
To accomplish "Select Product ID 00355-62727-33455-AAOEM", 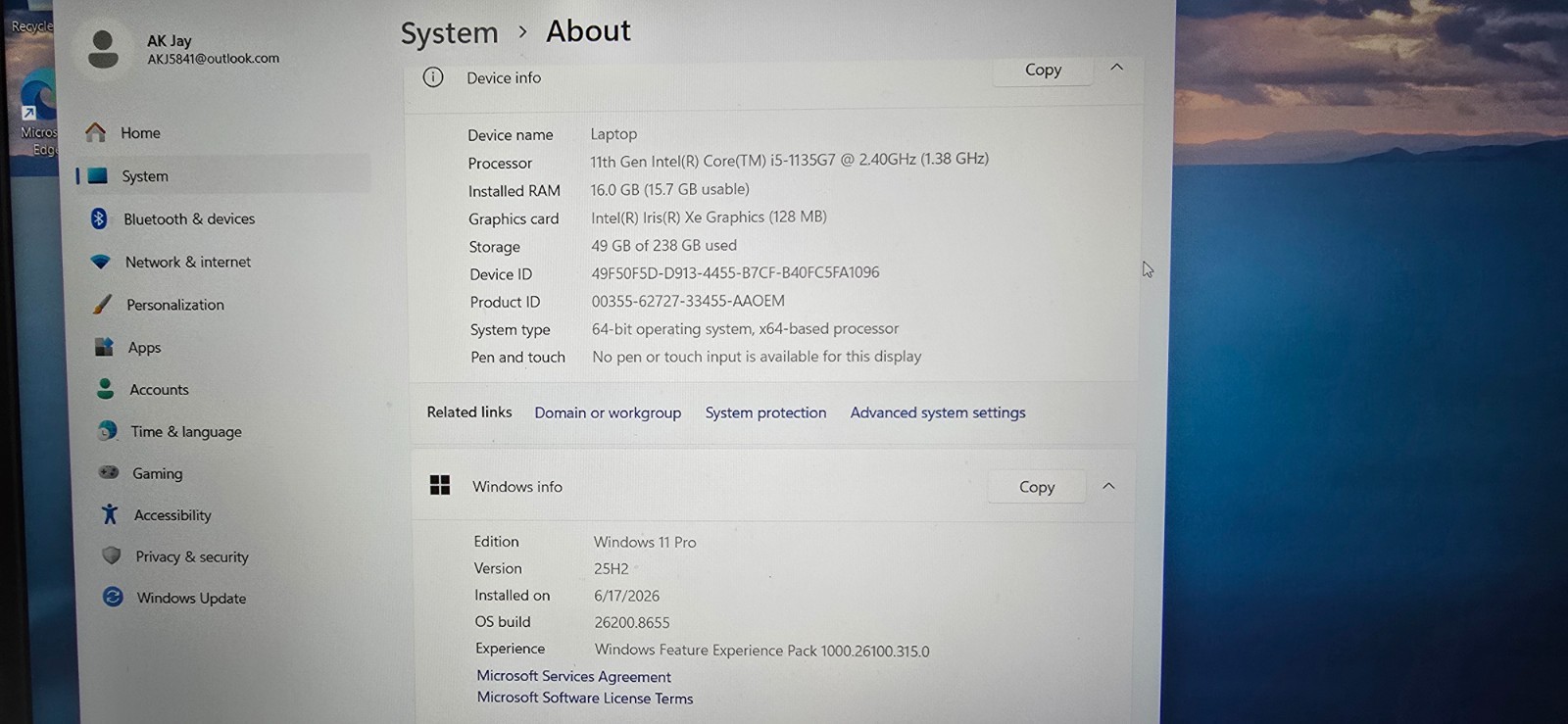I will click(x=688, y=301).
